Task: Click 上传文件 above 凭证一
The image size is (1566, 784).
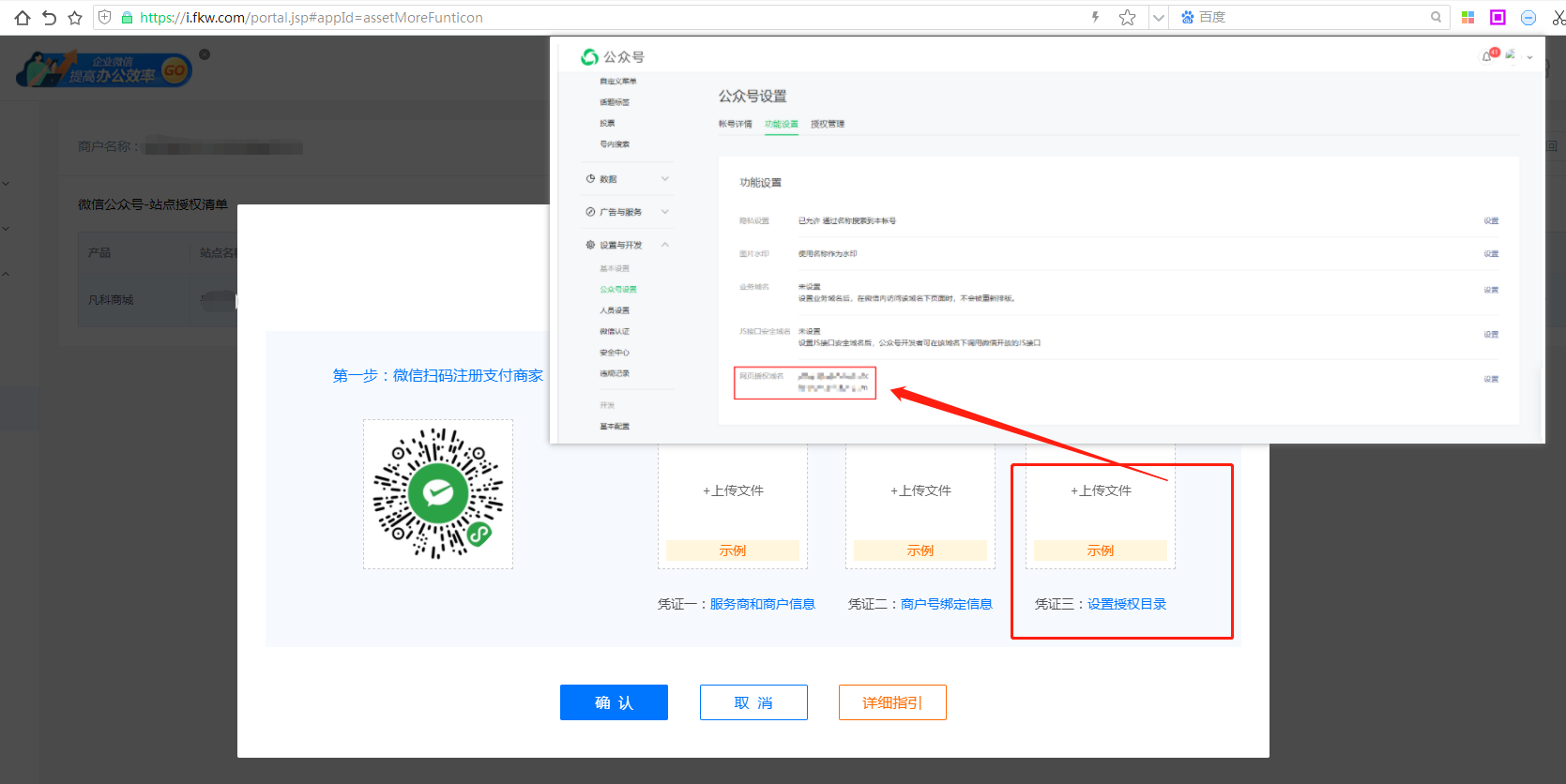Action: click(733, 490)
